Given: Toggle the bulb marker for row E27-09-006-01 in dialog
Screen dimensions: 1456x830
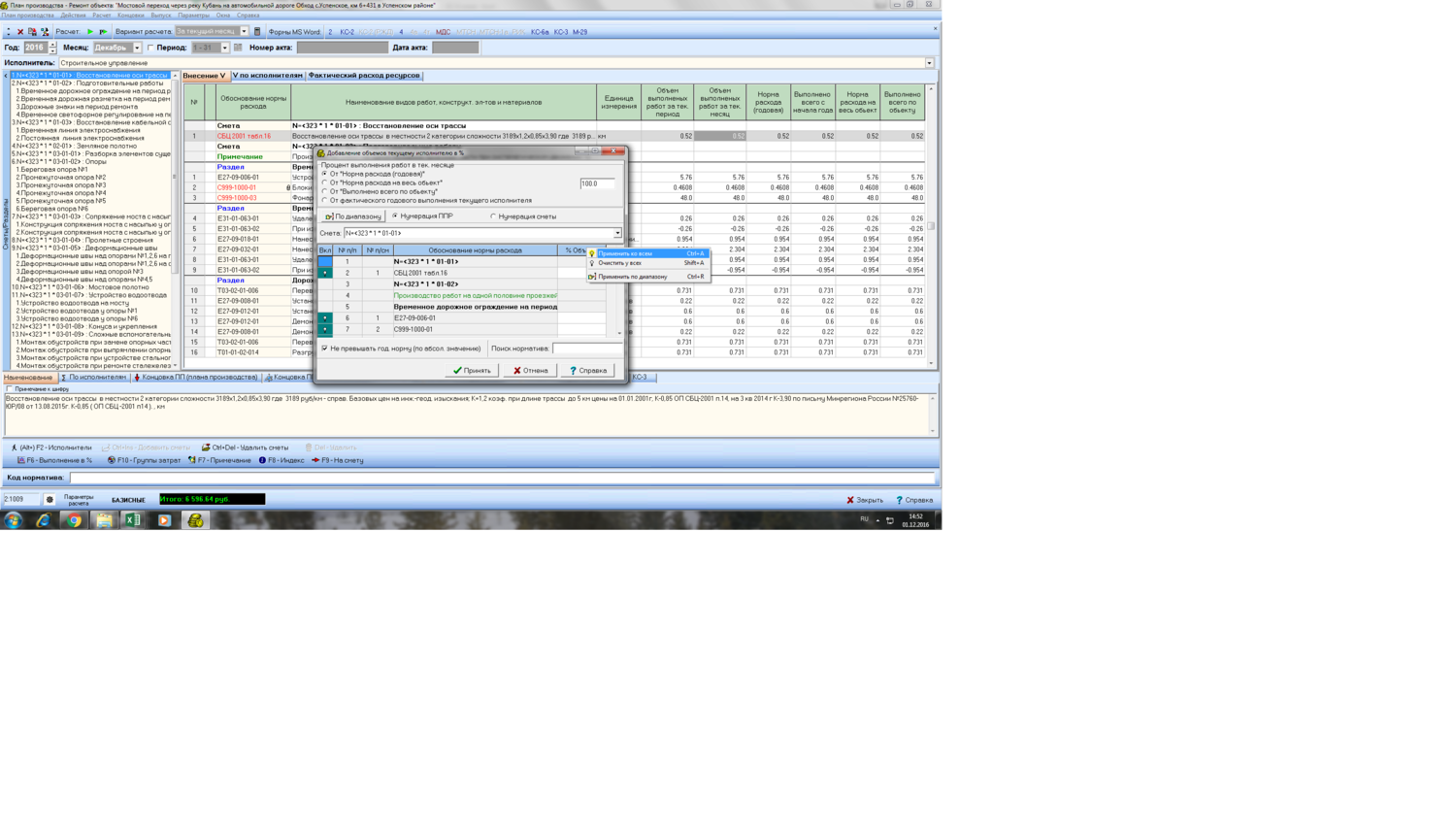Looking at the screenshot, I should (325, 317).
